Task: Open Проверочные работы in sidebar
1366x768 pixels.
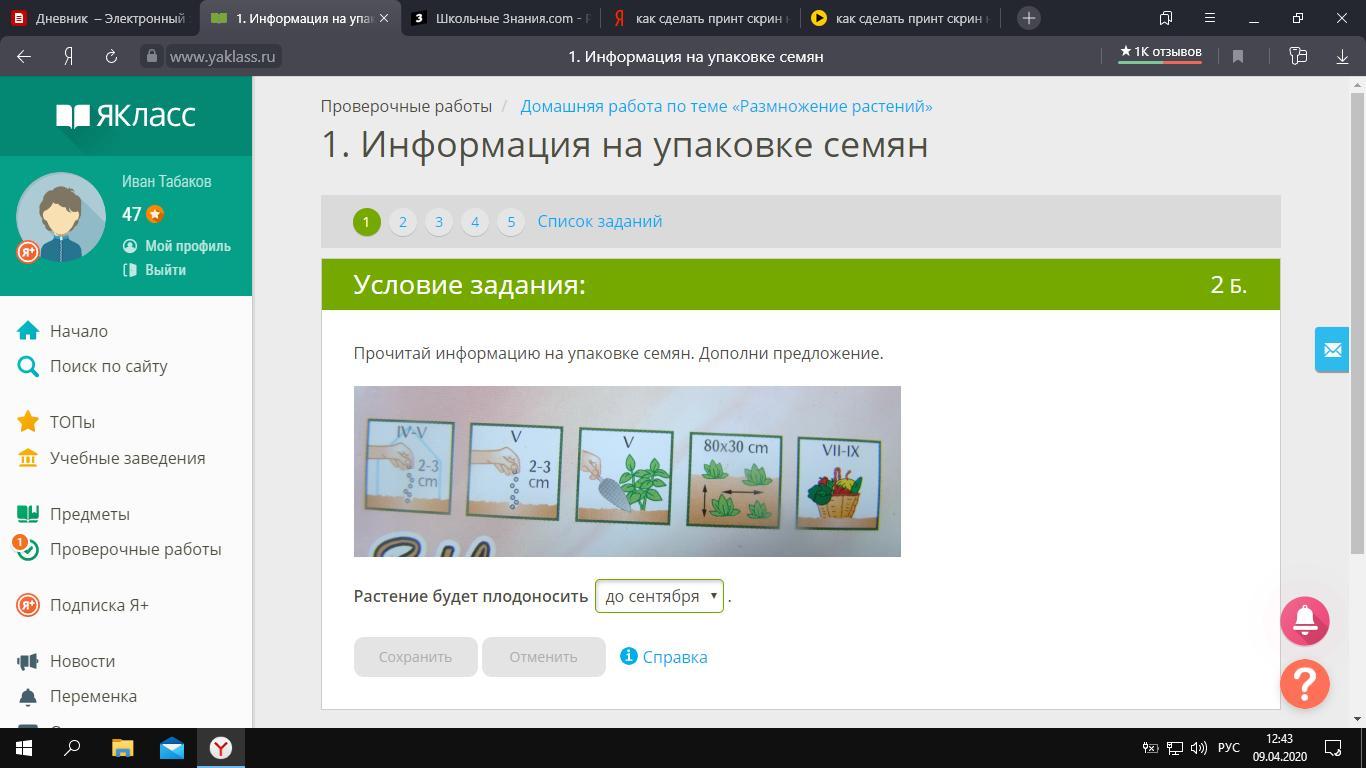Action: 135,549
